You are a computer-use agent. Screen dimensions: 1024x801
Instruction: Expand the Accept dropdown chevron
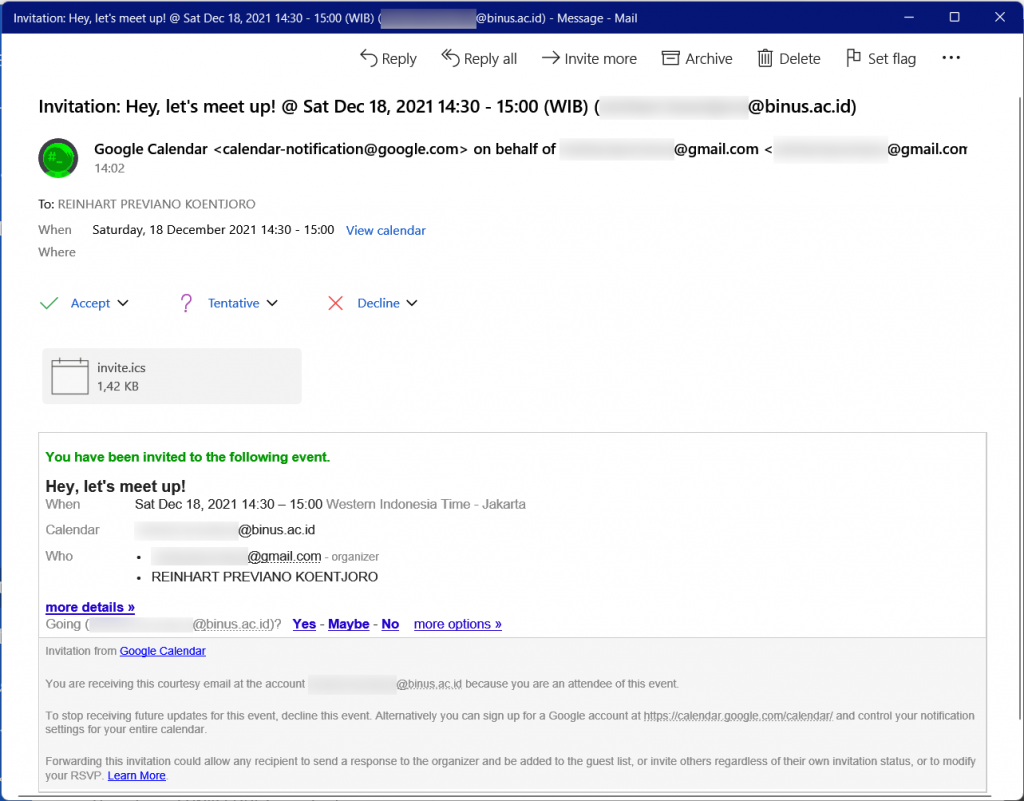coord(123,303)
